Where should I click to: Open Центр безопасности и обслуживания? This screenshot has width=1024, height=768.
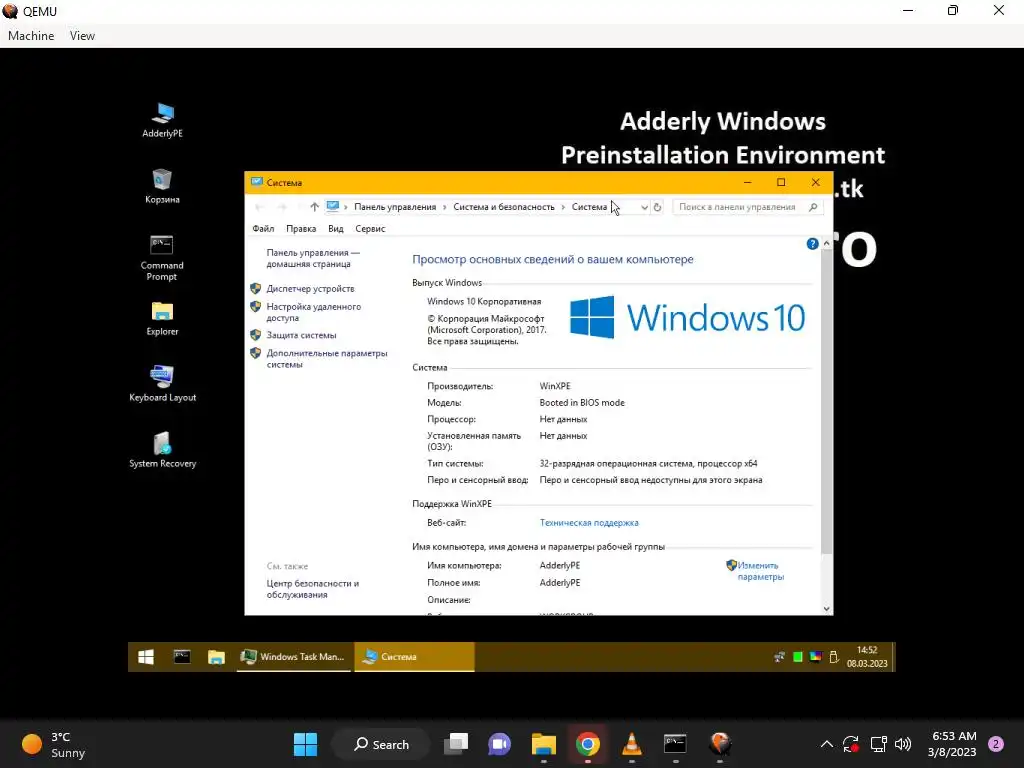point(313,589)
